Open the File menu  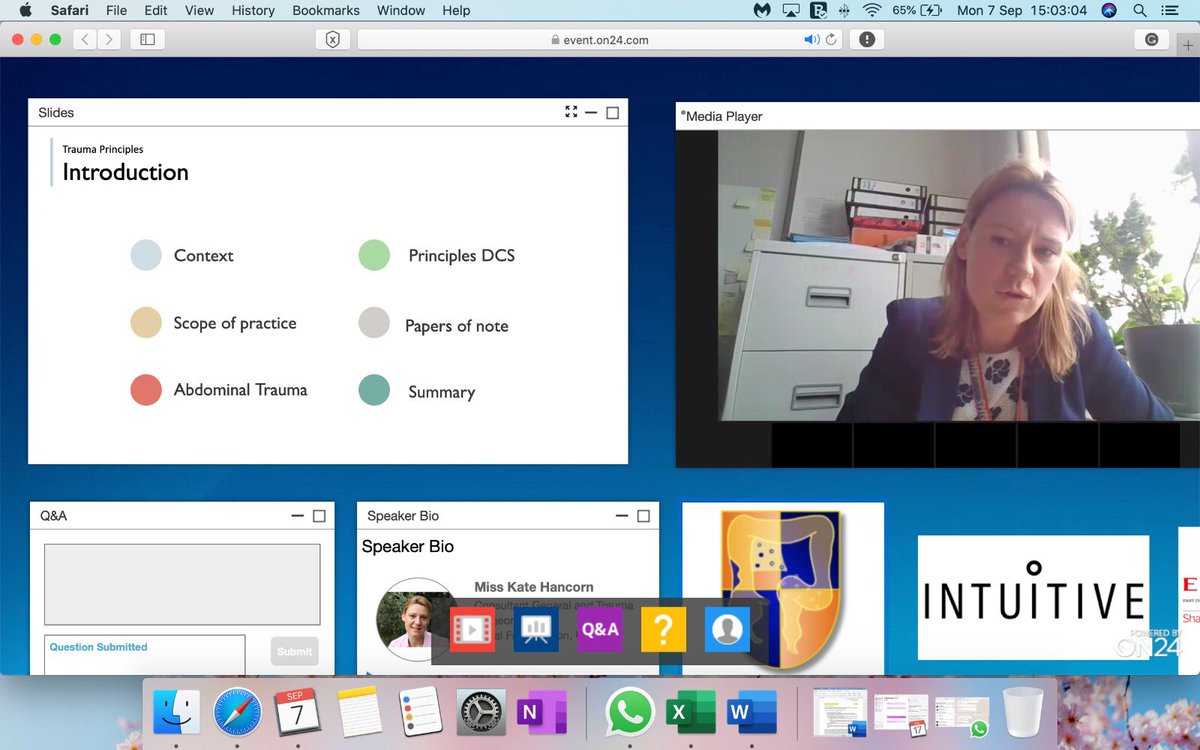pos(116,10)
